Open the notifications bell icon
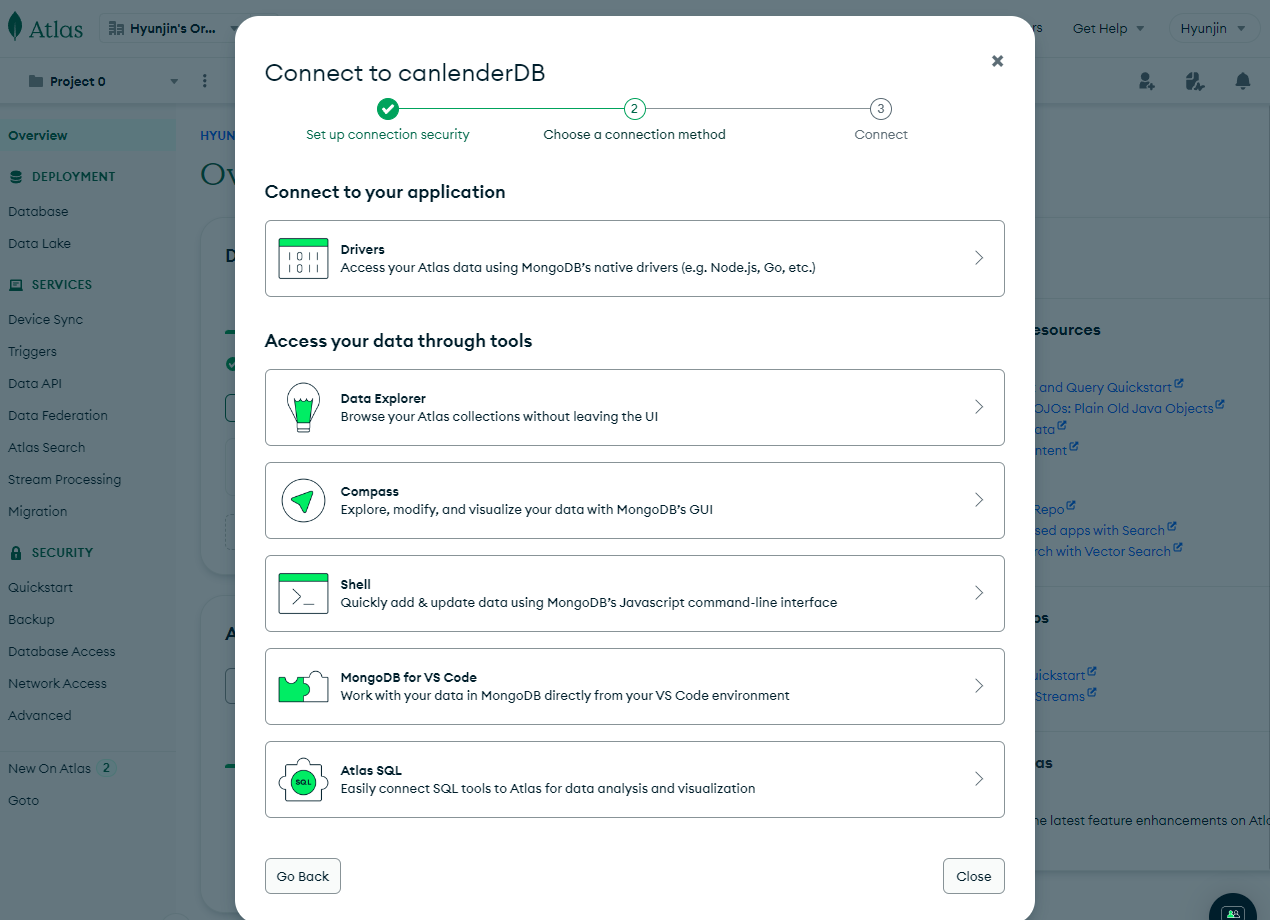This screenshot has width=1270, height=920. coord(1242,81)
